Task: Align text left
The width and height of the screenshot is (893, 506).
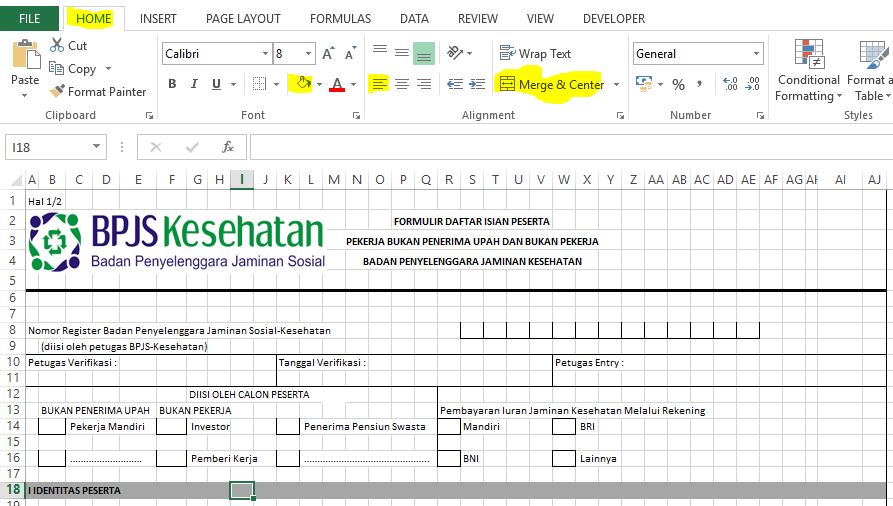Action: pos(379,84)
